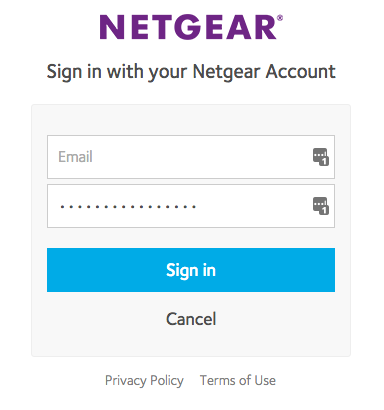Open password manager icon in Email field

(320, 157)
